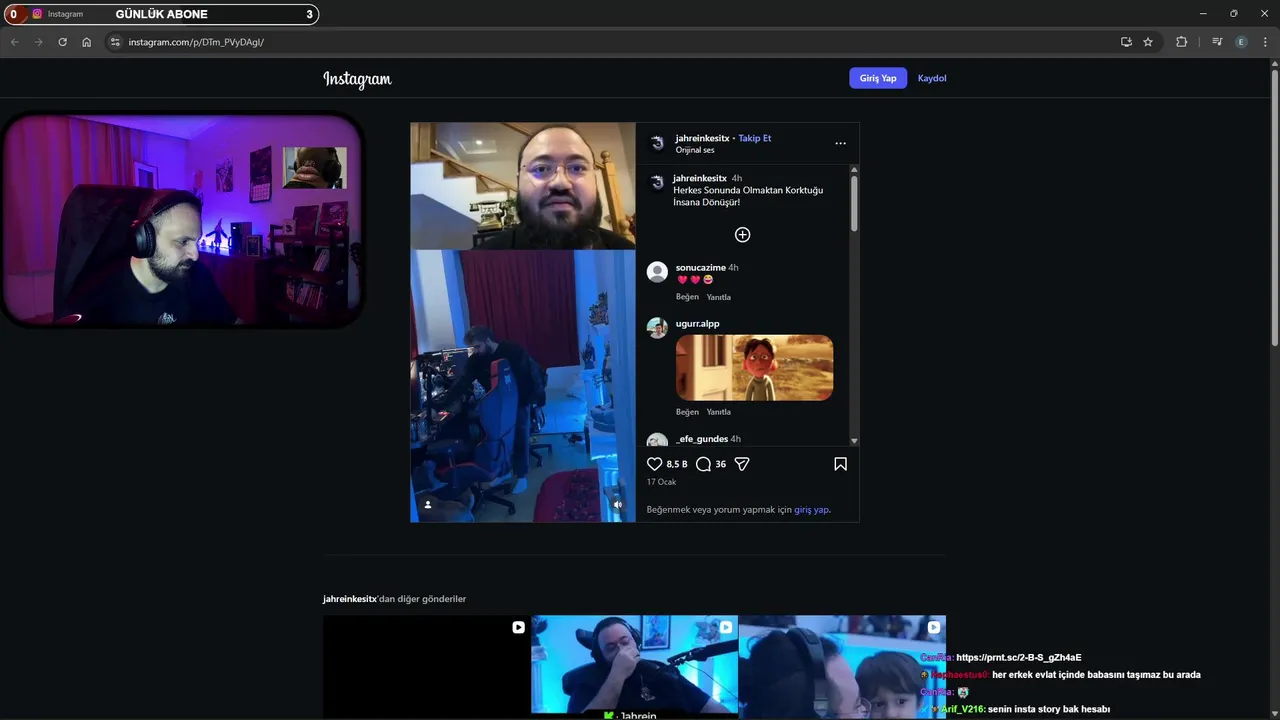The width and height of the screenshot is (1280, 720).
Task: Open the media control icon in toolbar
Action: click(x=1217, y=42)
